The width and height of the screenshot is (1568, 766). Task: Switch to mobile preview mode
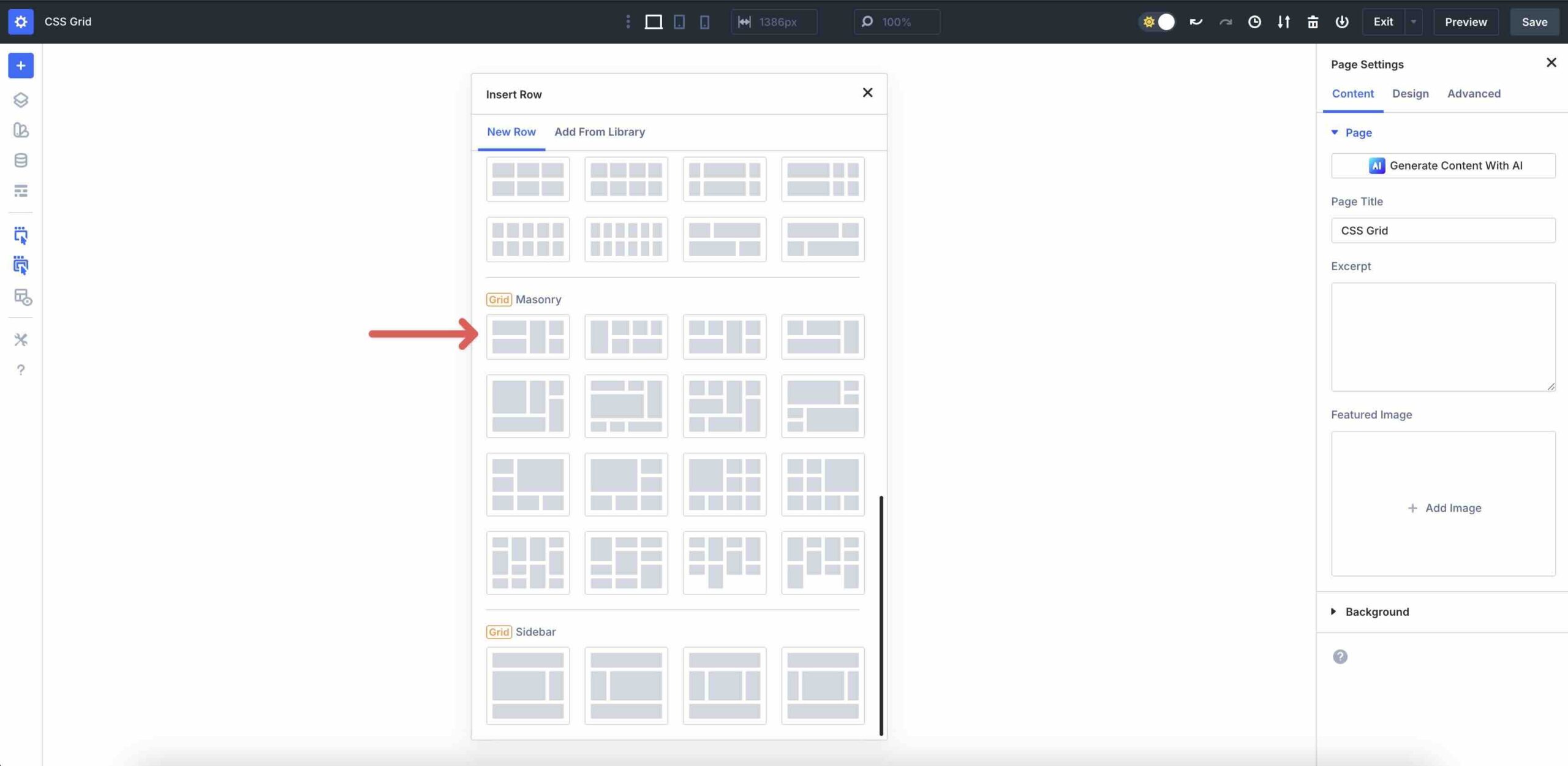(704, 21)
